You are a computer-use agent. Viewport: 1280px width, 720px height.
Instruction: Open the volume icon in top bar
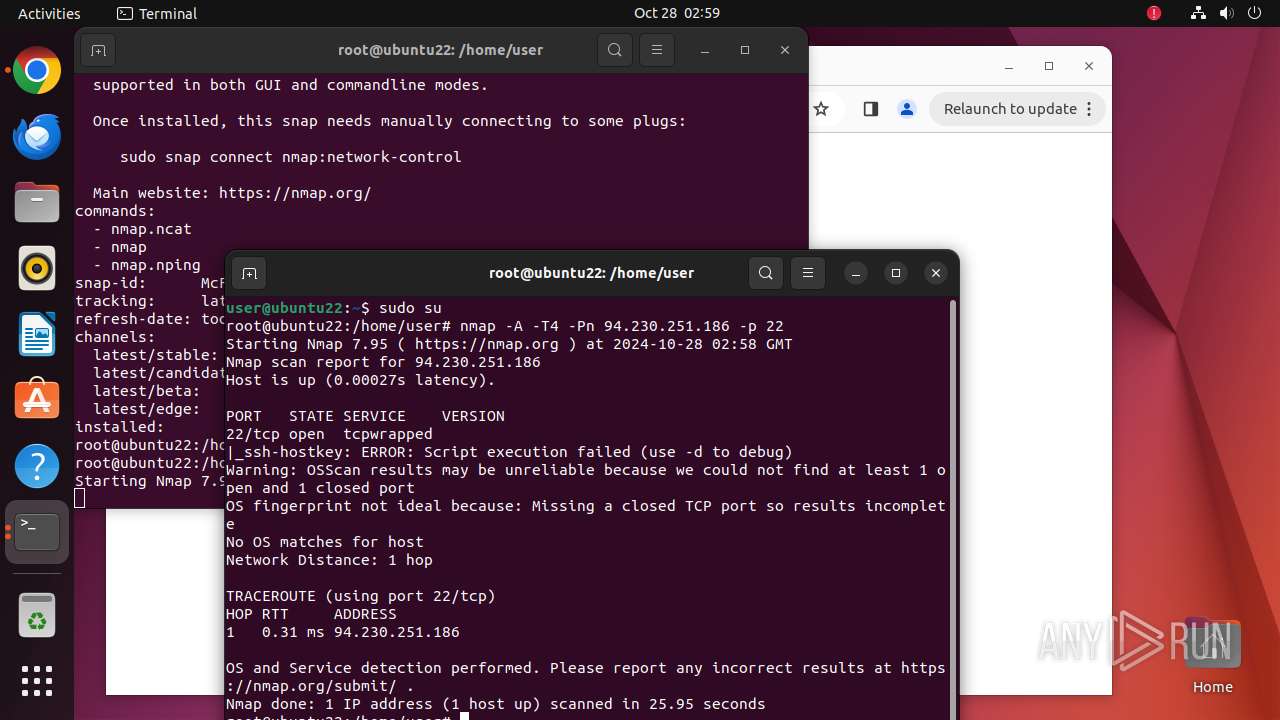pyautogui.click(x=1227, y=13)
